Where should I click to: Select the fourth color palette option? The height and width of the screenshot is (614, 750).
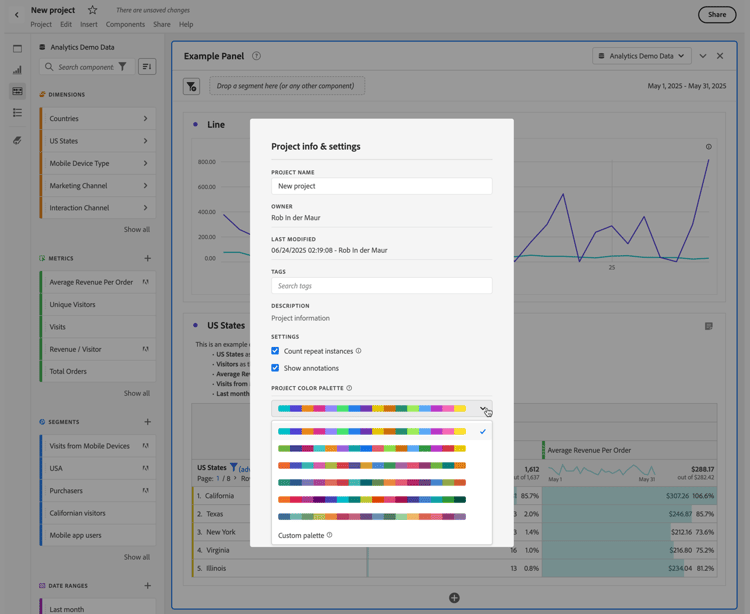[382, 482]
